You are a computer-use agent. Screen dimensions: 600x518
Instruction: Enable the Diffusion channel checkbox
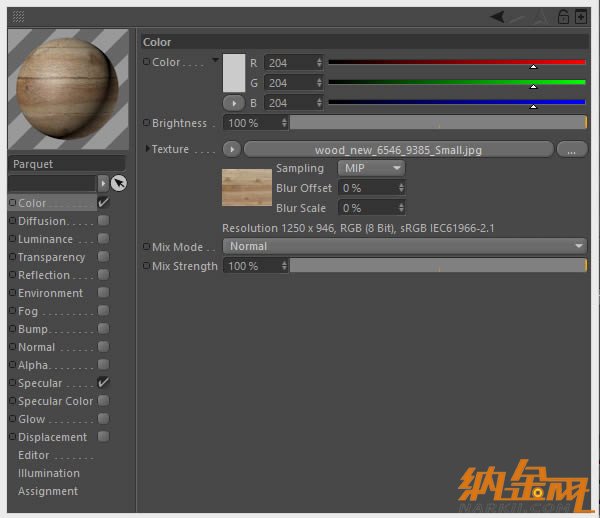point(103,220)
